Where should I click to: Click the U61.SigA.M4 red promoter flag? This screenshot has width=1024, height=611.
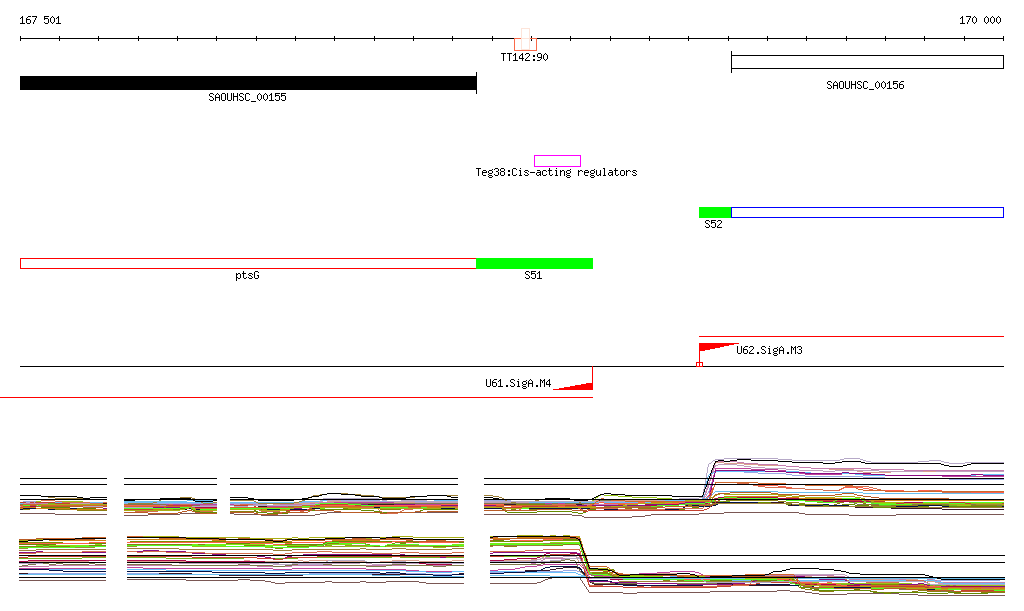574,386
